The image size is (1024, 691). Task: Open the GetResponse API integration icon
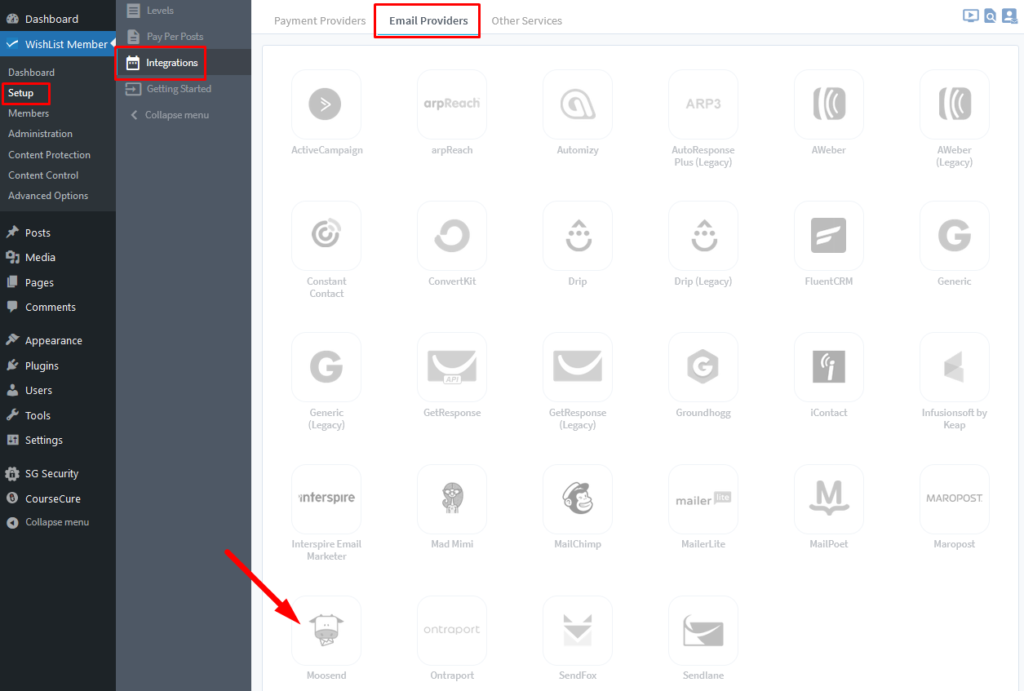[452, 366]
